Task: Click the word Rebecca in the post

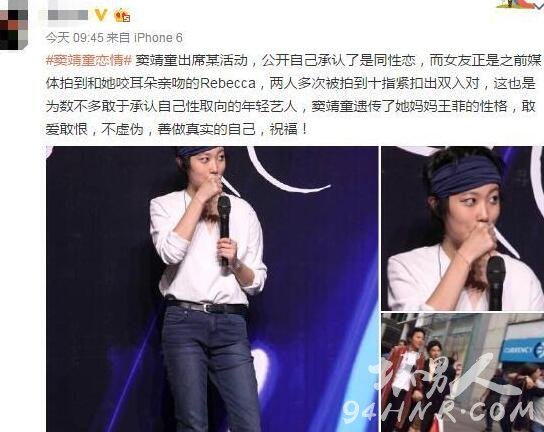Action: pyautogui.click(x=228, y=83)
